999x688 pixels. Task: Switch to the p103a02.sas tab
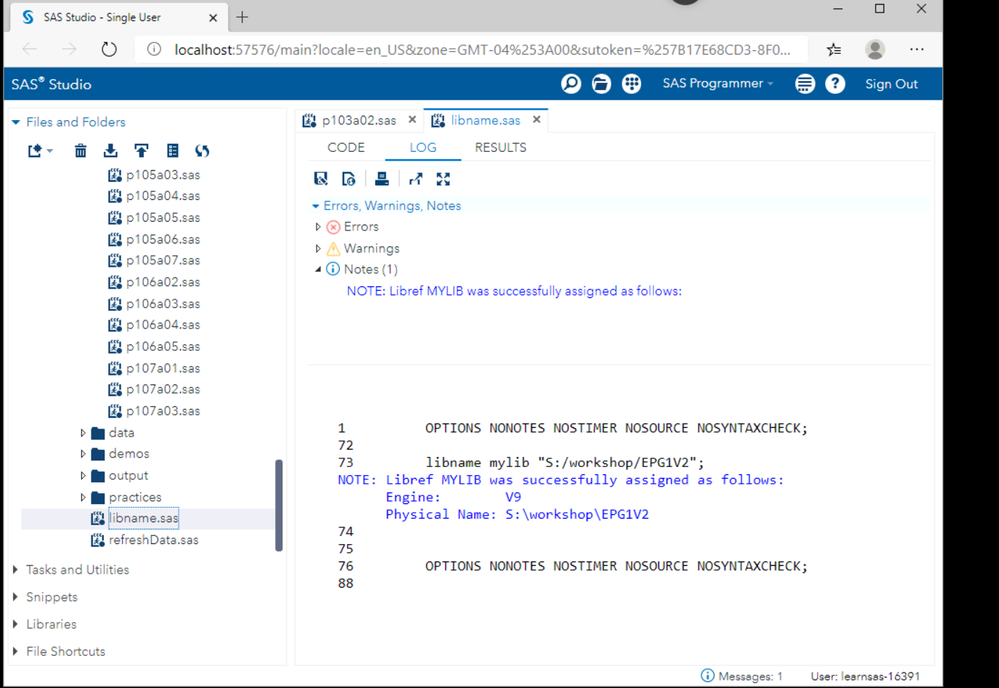point(359,120)
